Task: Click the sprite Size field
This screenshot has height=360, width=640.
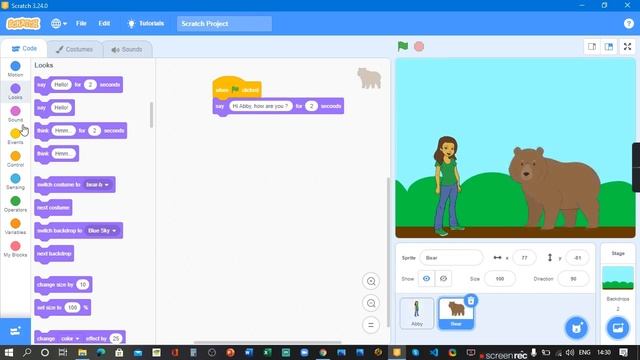Action: click(500, 279)
